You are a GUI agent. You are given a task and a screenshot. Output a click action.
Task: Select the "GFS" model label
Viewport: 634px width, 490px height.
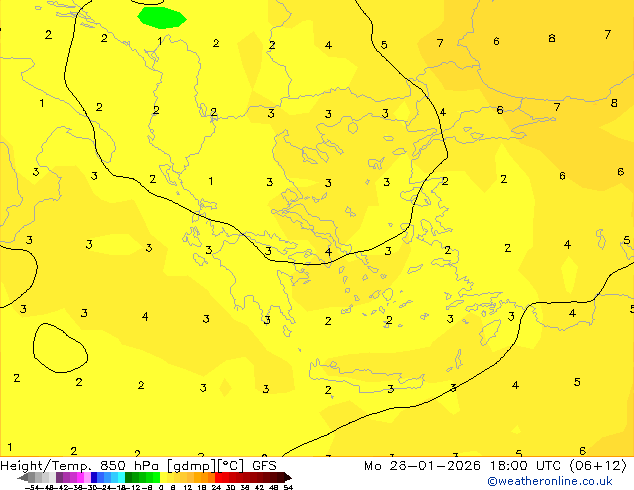(x=264, y=466)
